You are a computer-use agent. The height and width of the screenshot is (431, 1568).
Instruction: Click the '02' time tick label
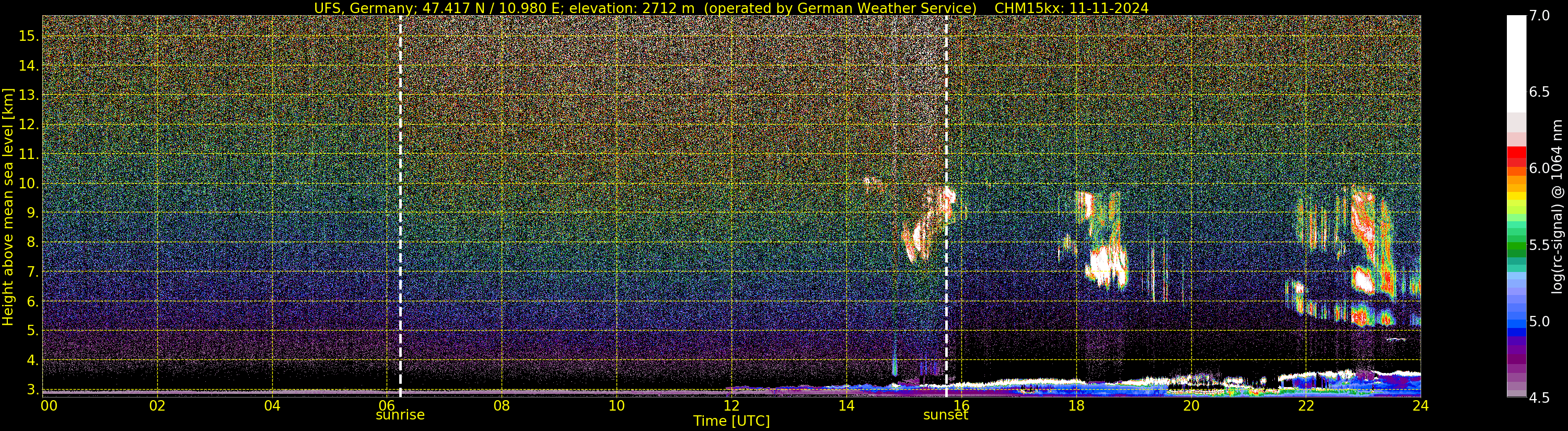(x=157, y=405)
